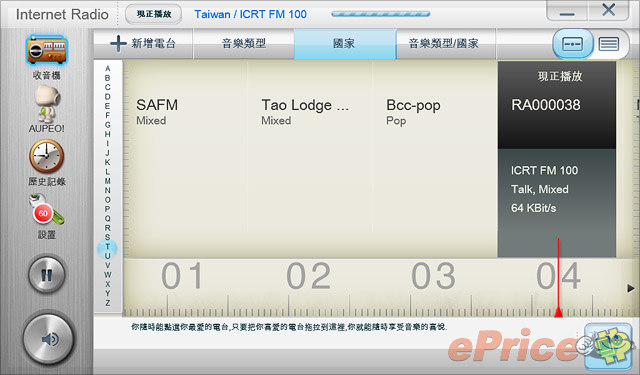Select the SAFM Mixed station
Viewport: 640px width, 375px height.
point(157,111)
